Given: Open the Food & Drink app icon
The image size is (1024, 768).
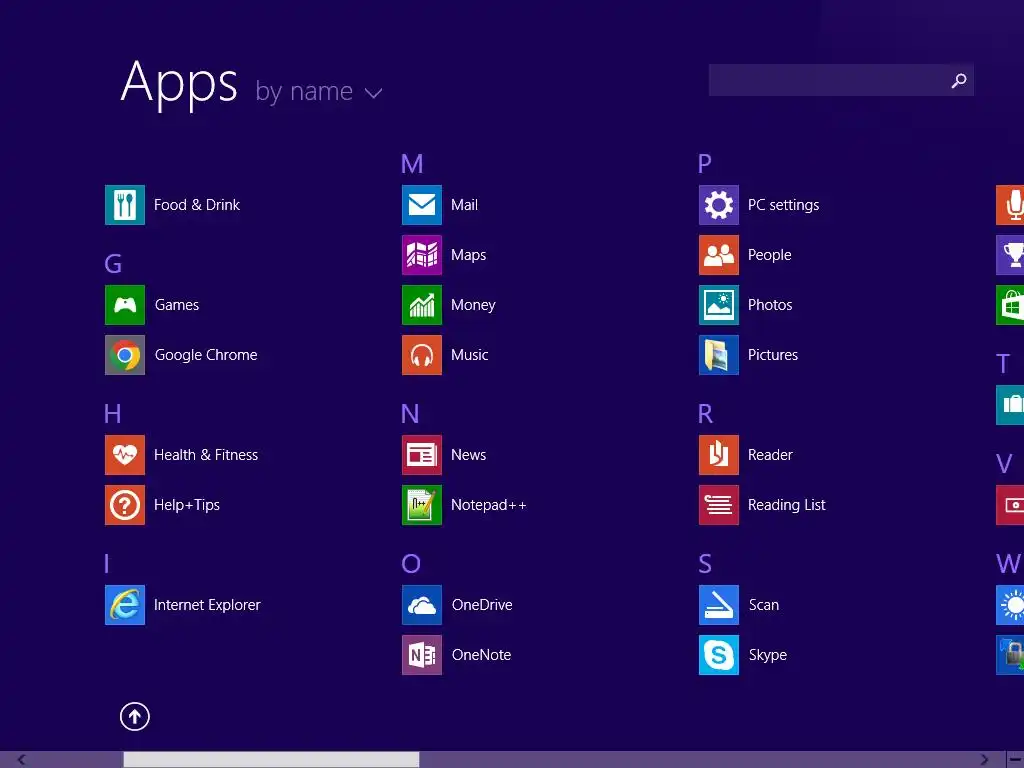Looking at the screenshot, I should 125,205.
